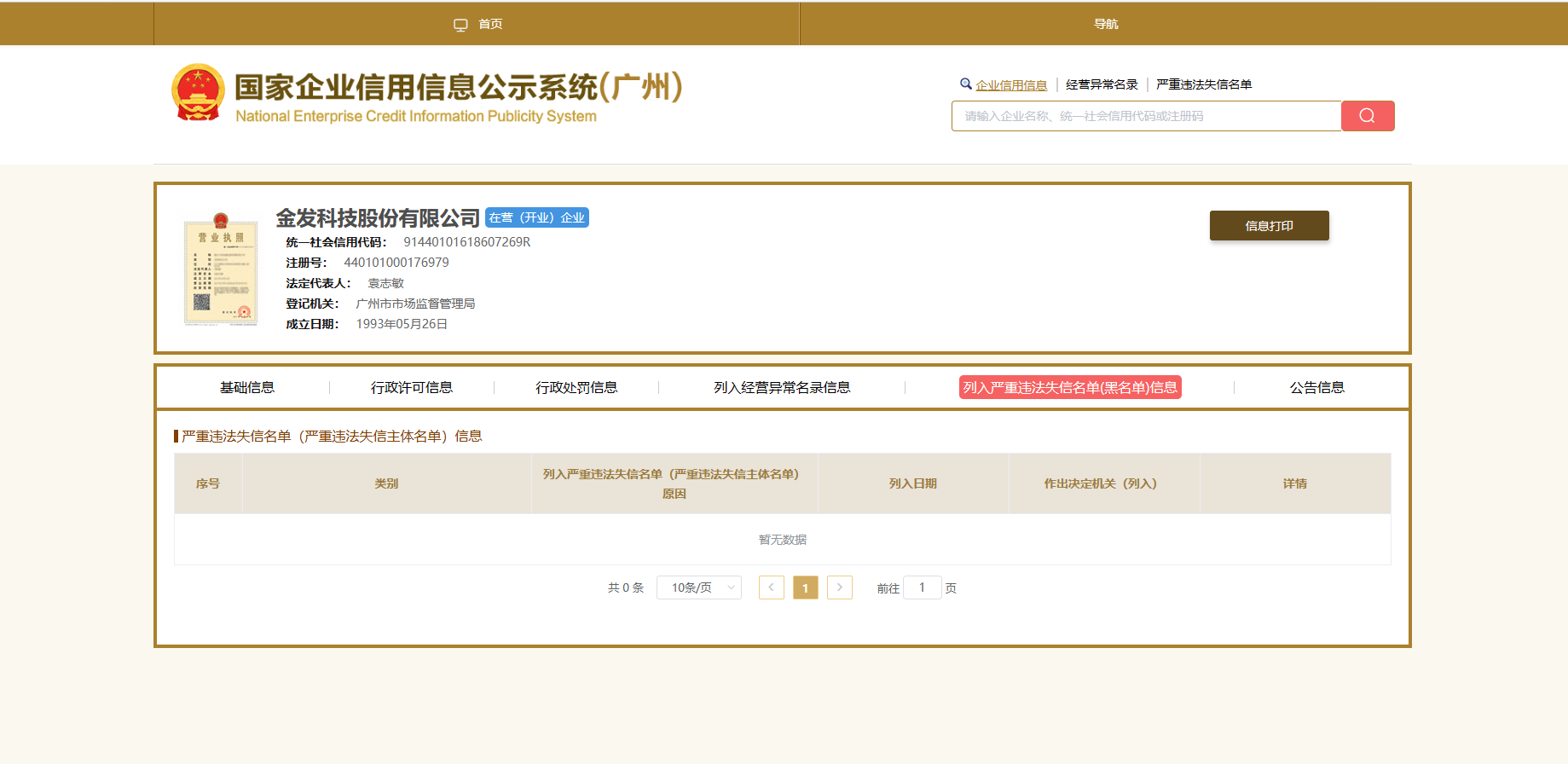Select the 严重违法失信名单 search link
The height and width of the screenshot is (764, 1568).
[x=1204, y=84]
